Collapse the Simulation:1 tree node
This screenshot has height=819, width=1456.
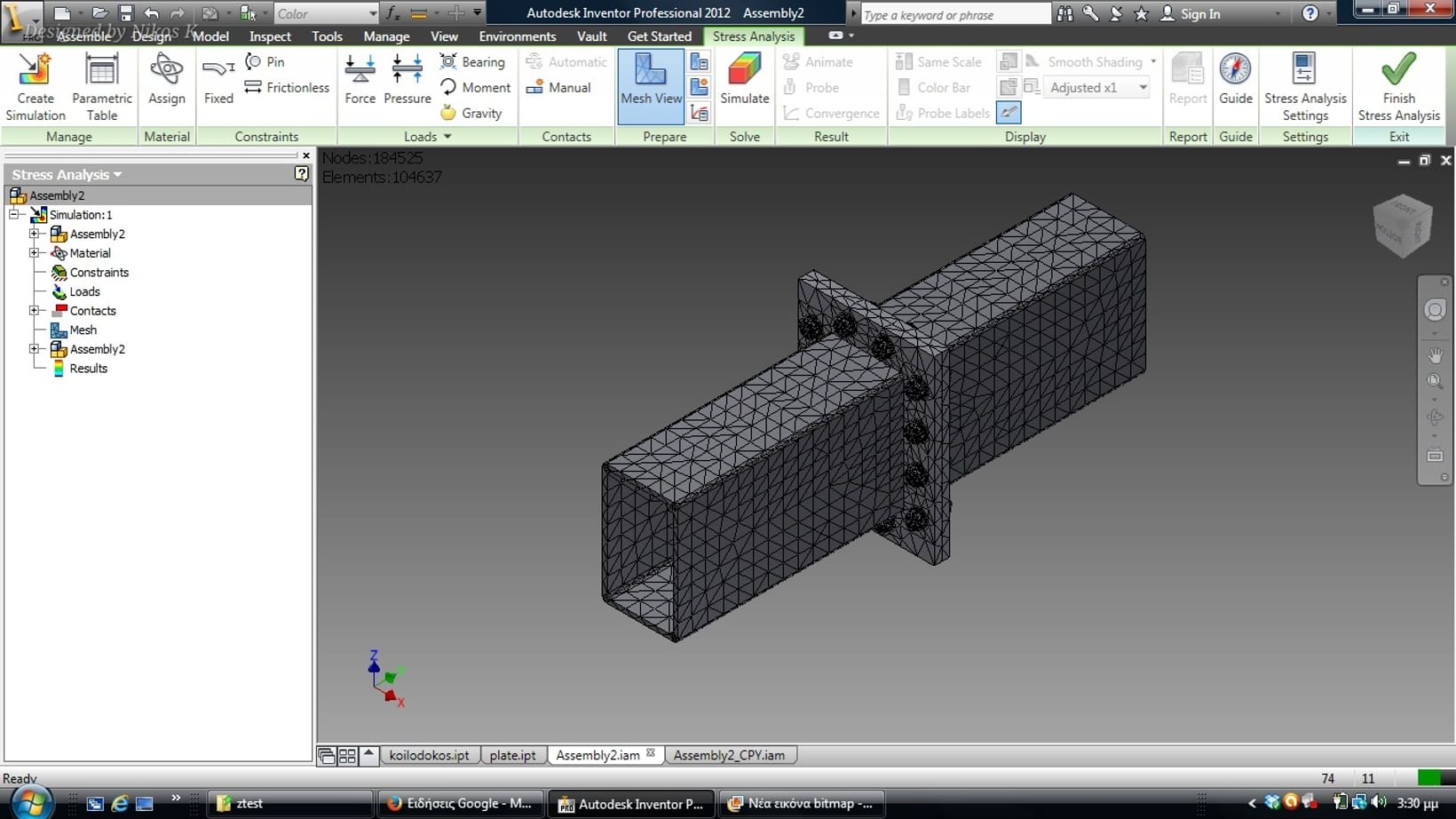pos(14,215)
